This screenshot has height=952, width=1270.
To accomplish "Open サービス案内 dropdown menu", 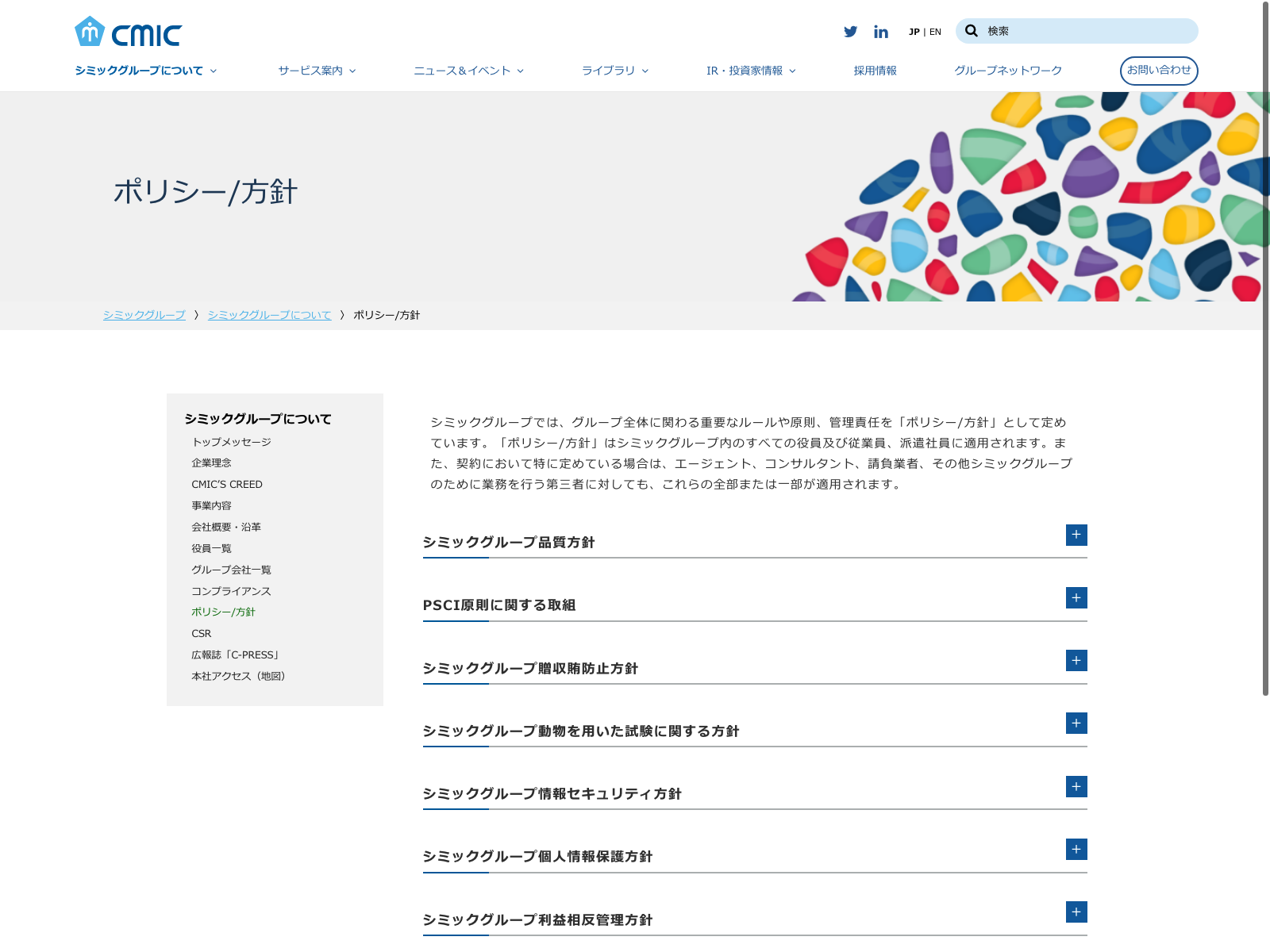I will coord(317,71).
